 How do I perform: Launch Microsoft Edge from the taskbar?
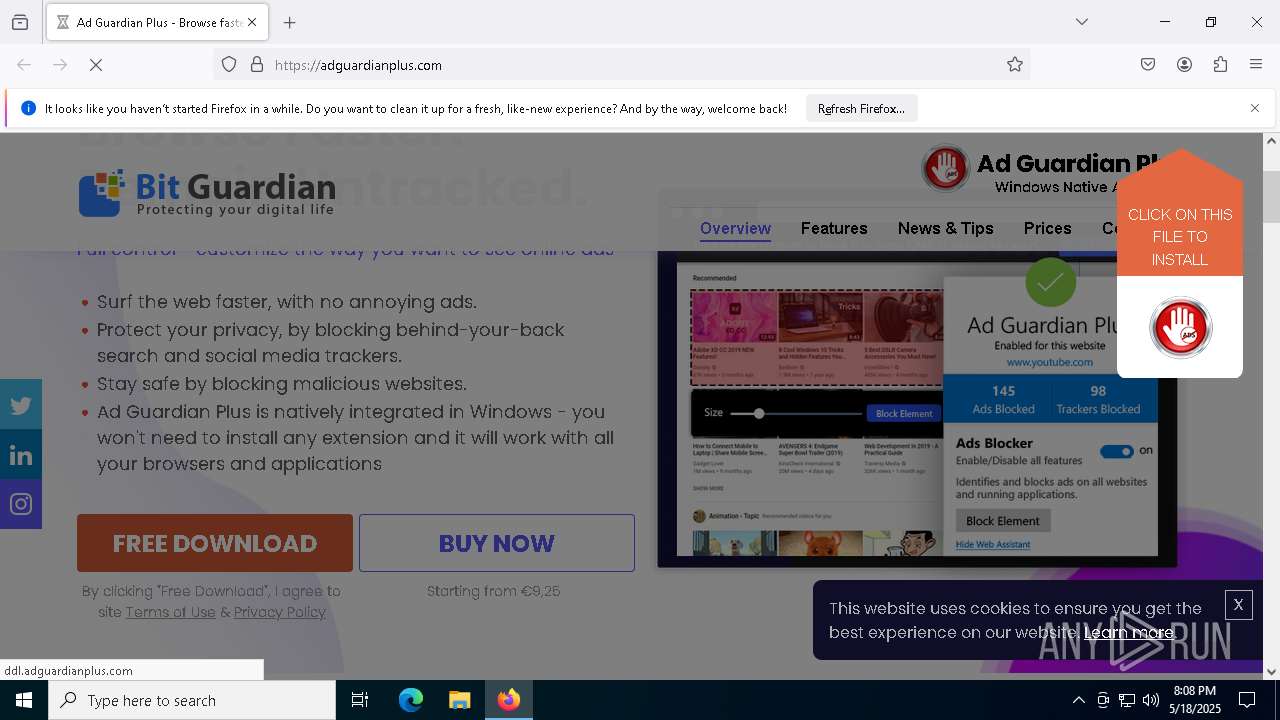411,700
